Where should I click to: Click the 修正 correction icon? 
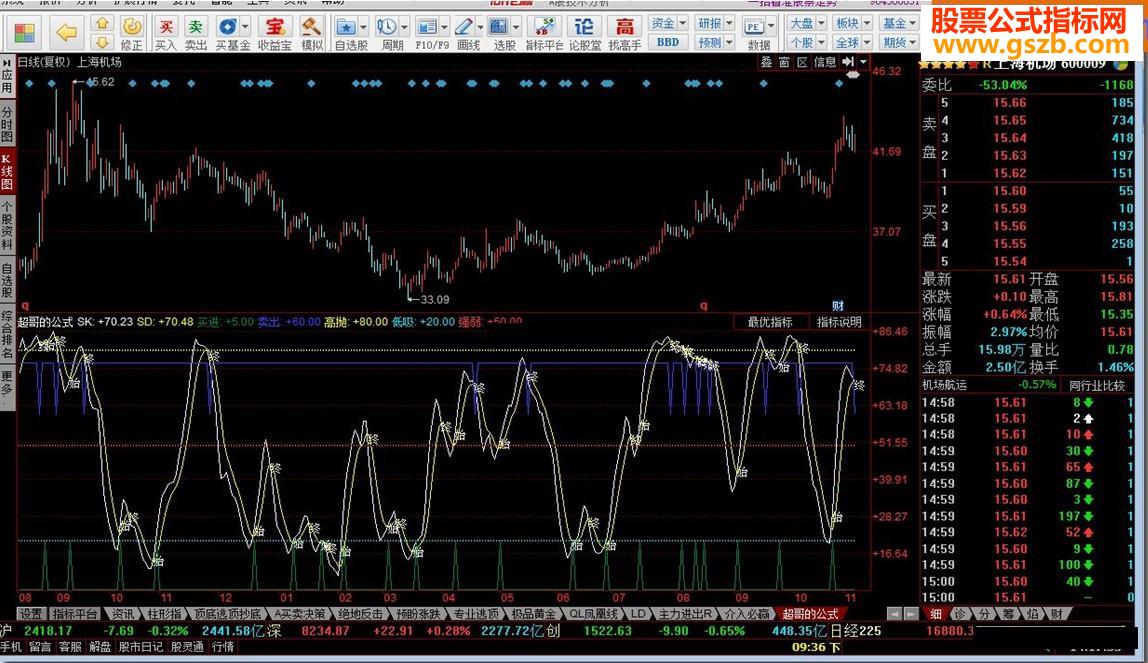coord(132,33)
